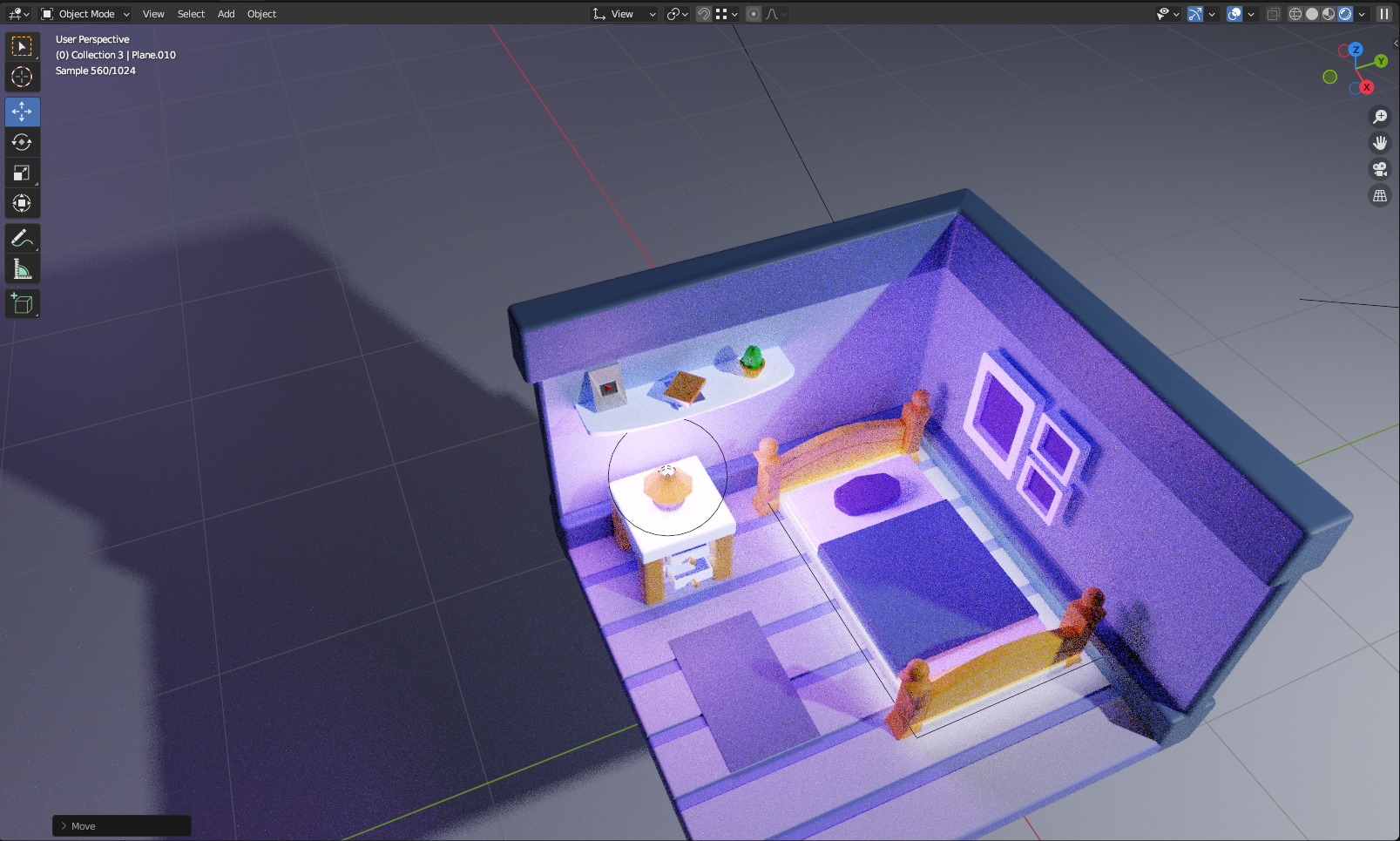Toggle Show Overlays

1234,14
